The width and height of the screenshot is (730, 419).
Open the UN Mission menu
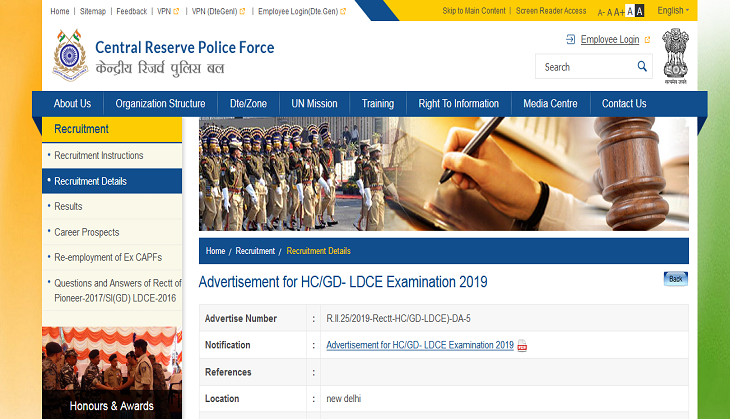point(314,103)
